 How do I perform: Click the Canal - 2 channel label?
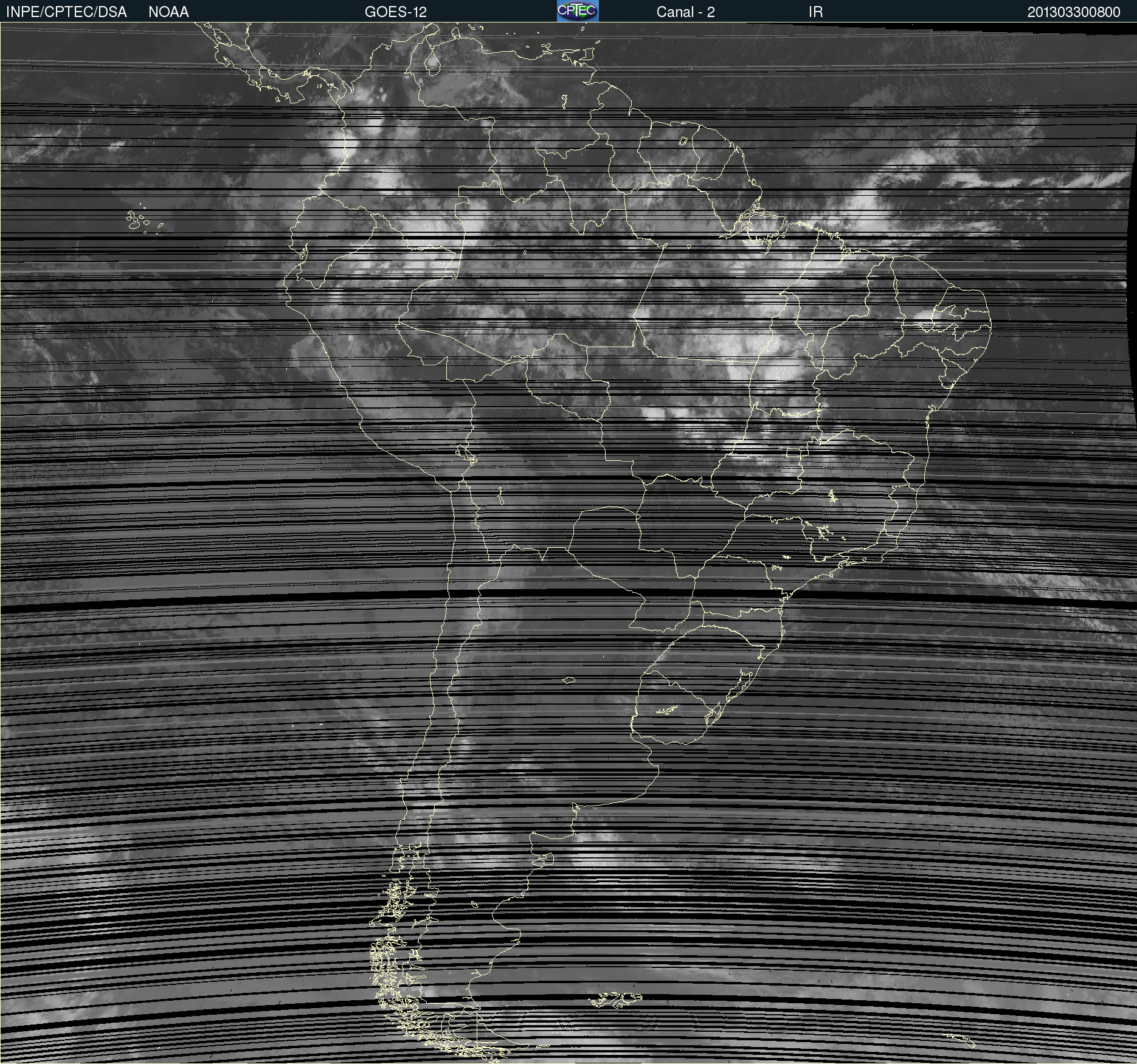(686, 12)
